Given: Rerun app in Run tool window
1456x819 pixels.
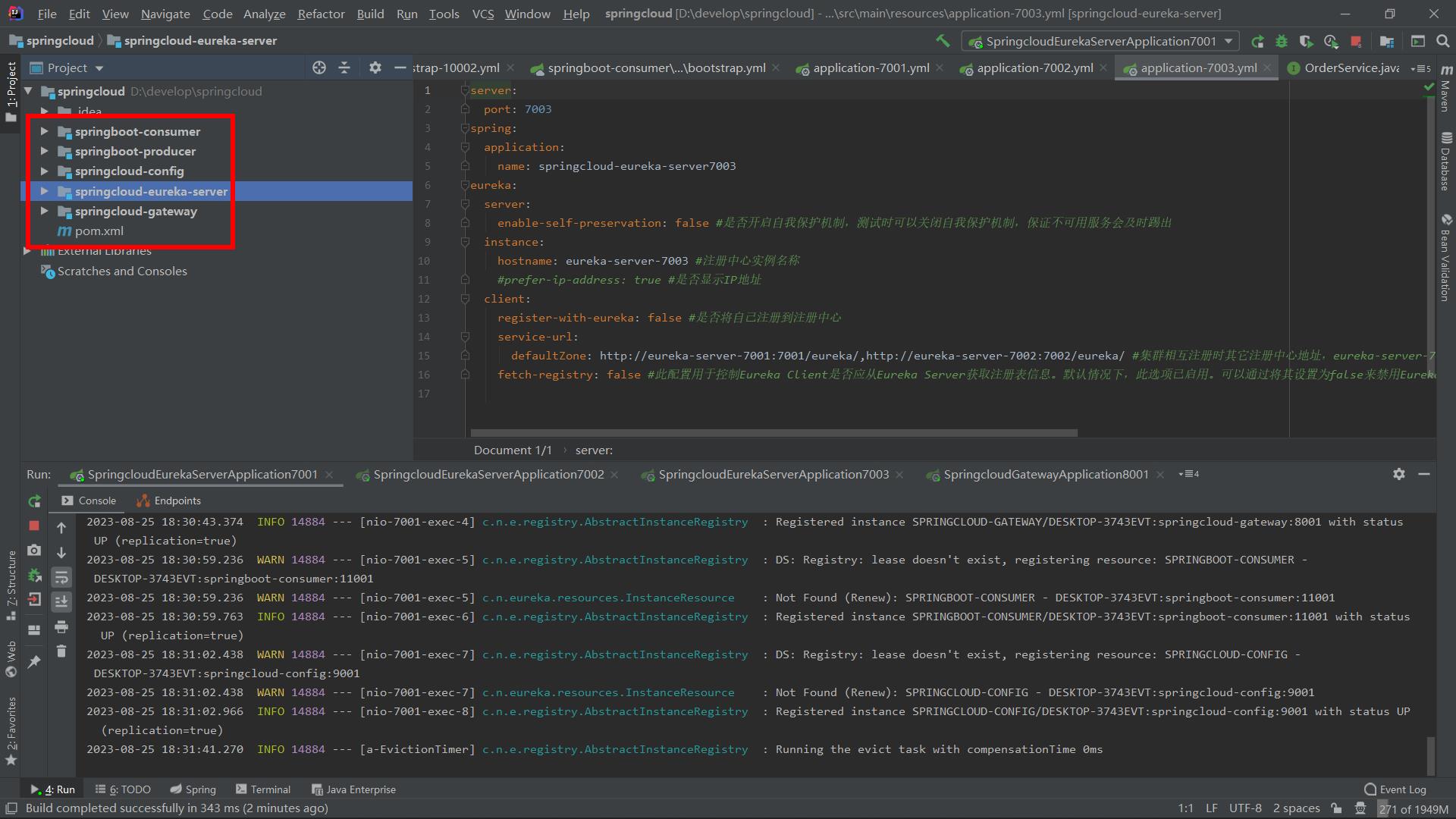Looking at the screenshot, I should coord(34,501).
